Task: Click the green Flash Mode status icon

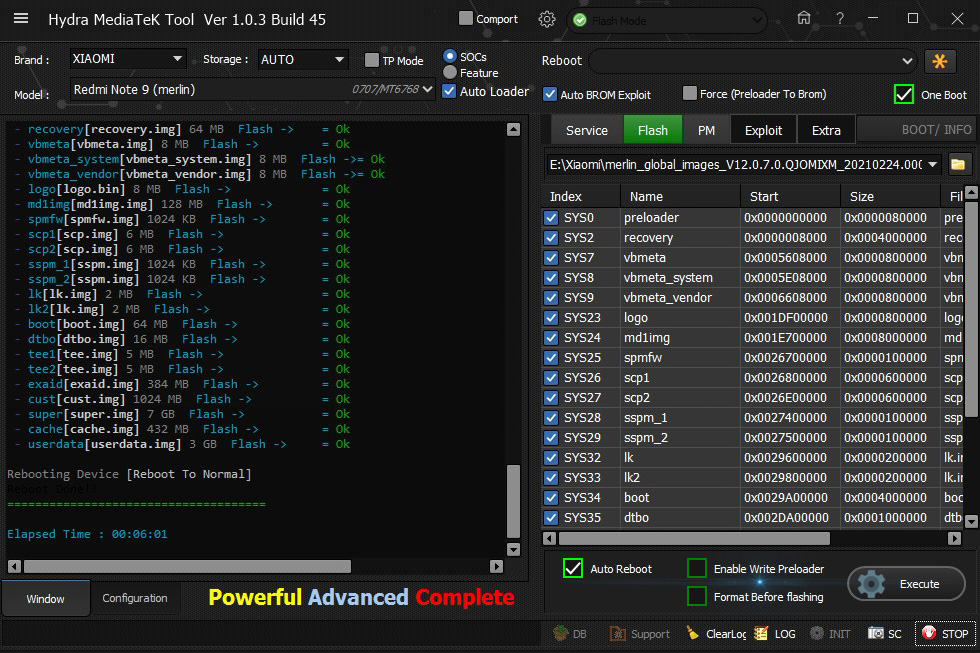Action: [580, 21]
